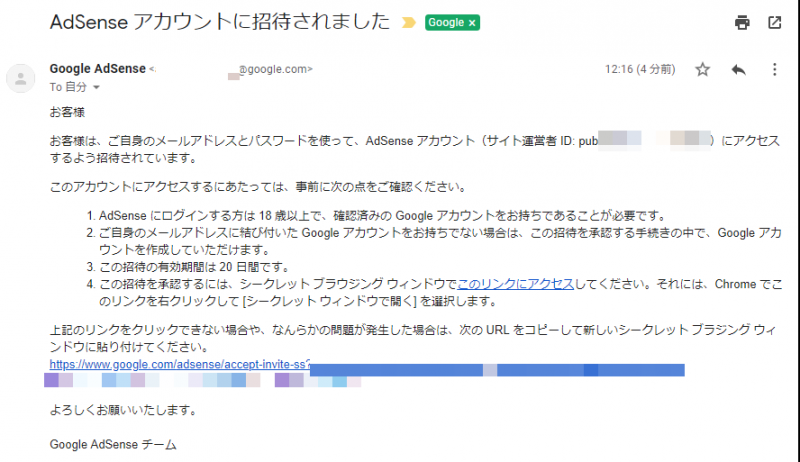The width and height of the screenshot is (800, 462).
Task: Print this AdSense invitation email
Action: 742,22
